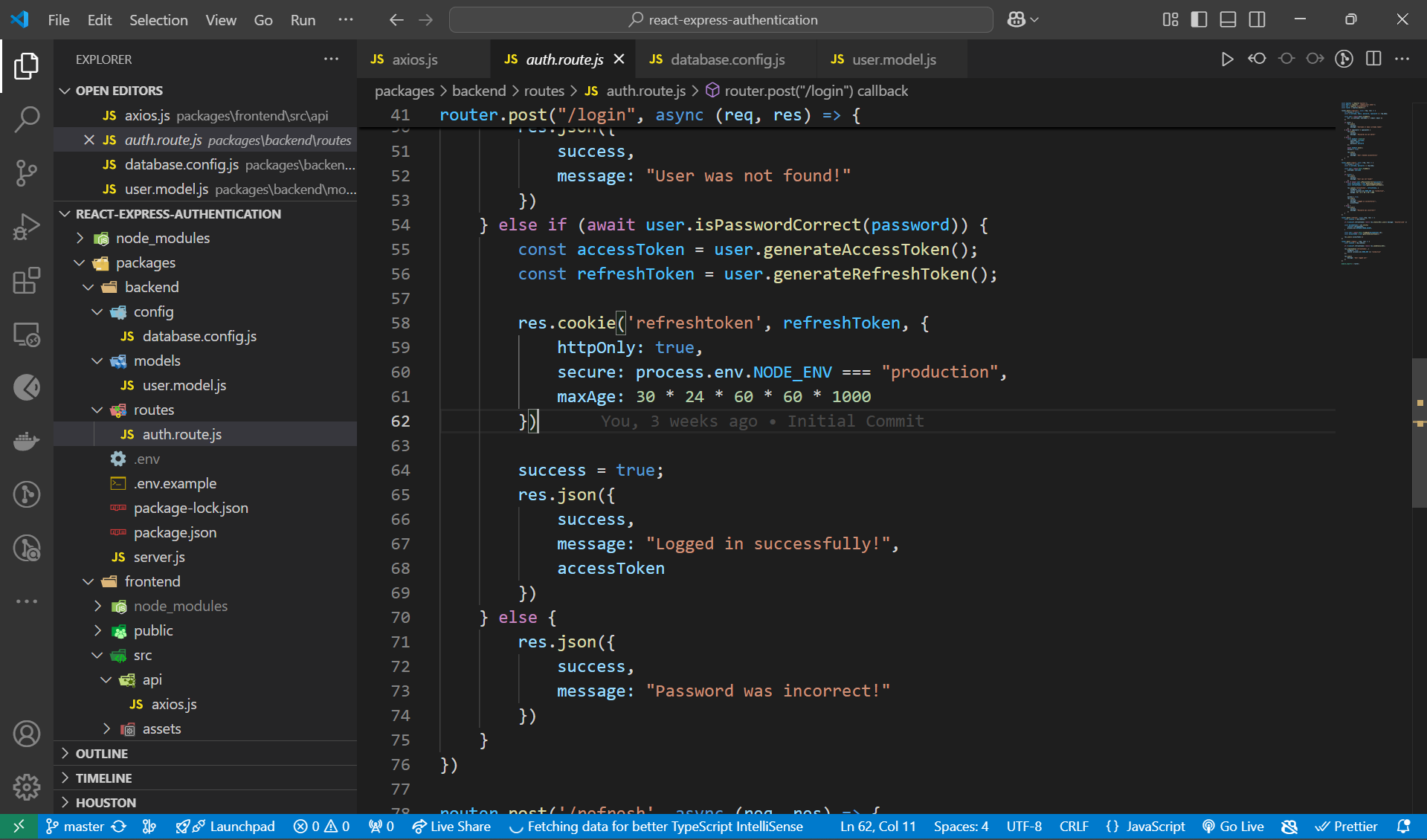Screen dimensions: 1427x840
Task: Open Launchpad from the status bar
Action: [225, 827]
